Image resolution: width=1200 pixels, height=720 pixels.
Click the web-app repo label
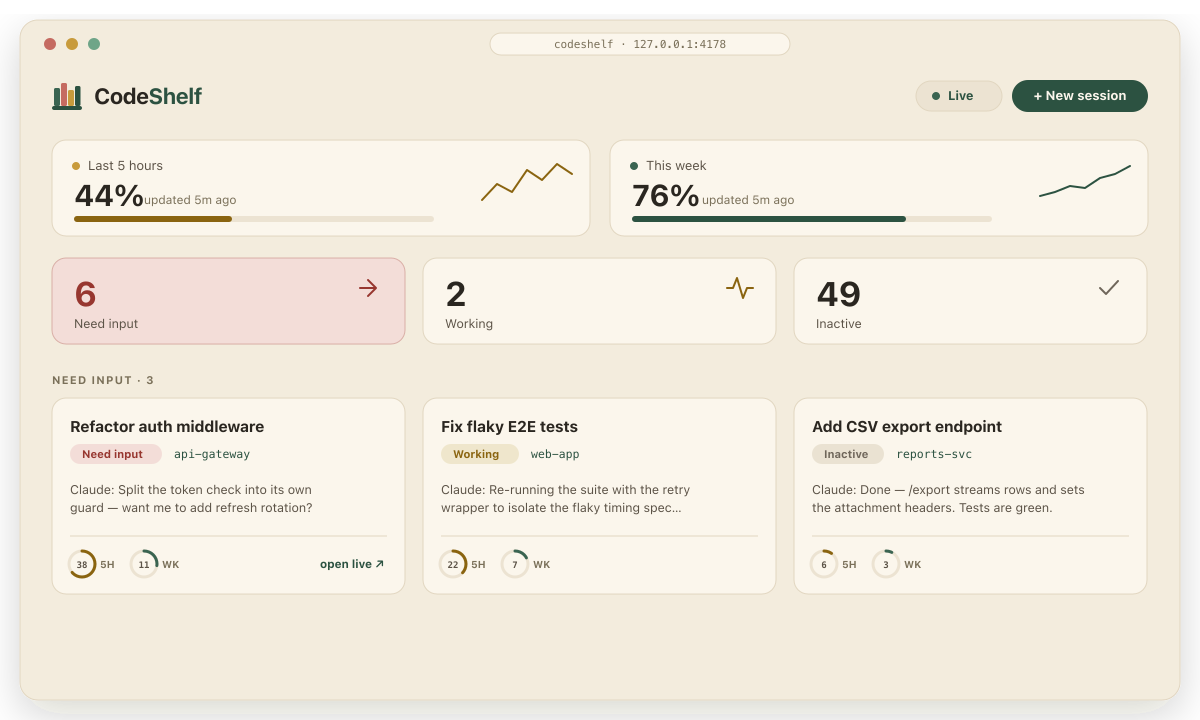pyautogui.click(x=555, y=454)
